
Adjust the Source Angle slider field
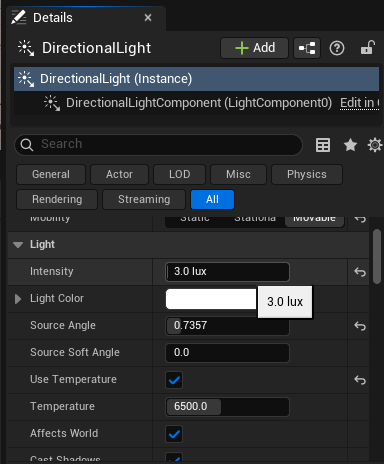[x=227, y=326]
